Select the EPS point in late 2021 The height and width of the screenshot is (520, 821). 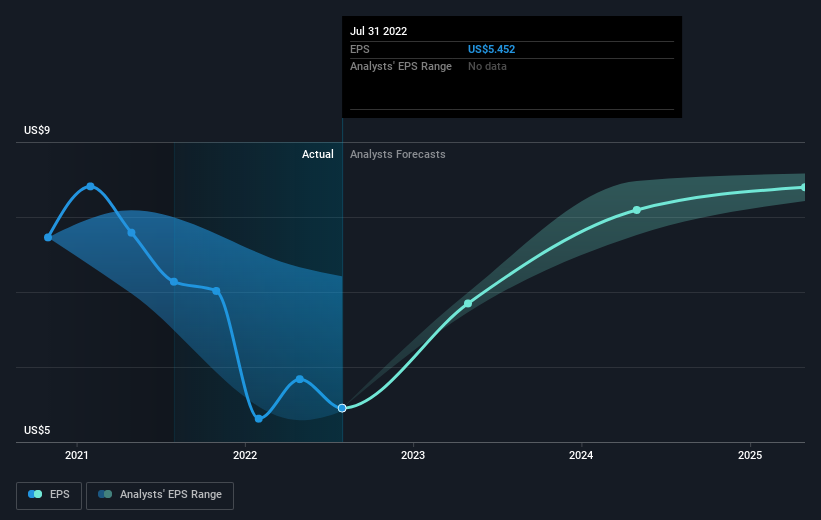(216, 291)
